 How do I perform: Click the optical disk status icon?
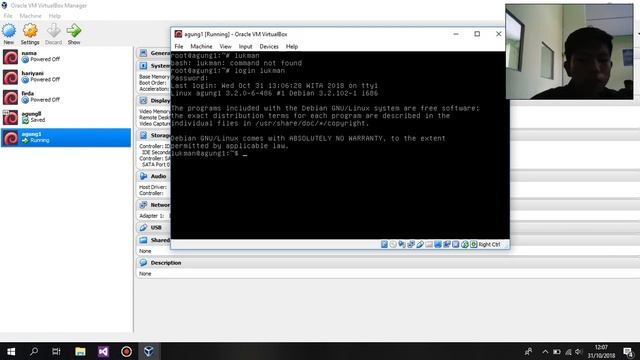393,244
